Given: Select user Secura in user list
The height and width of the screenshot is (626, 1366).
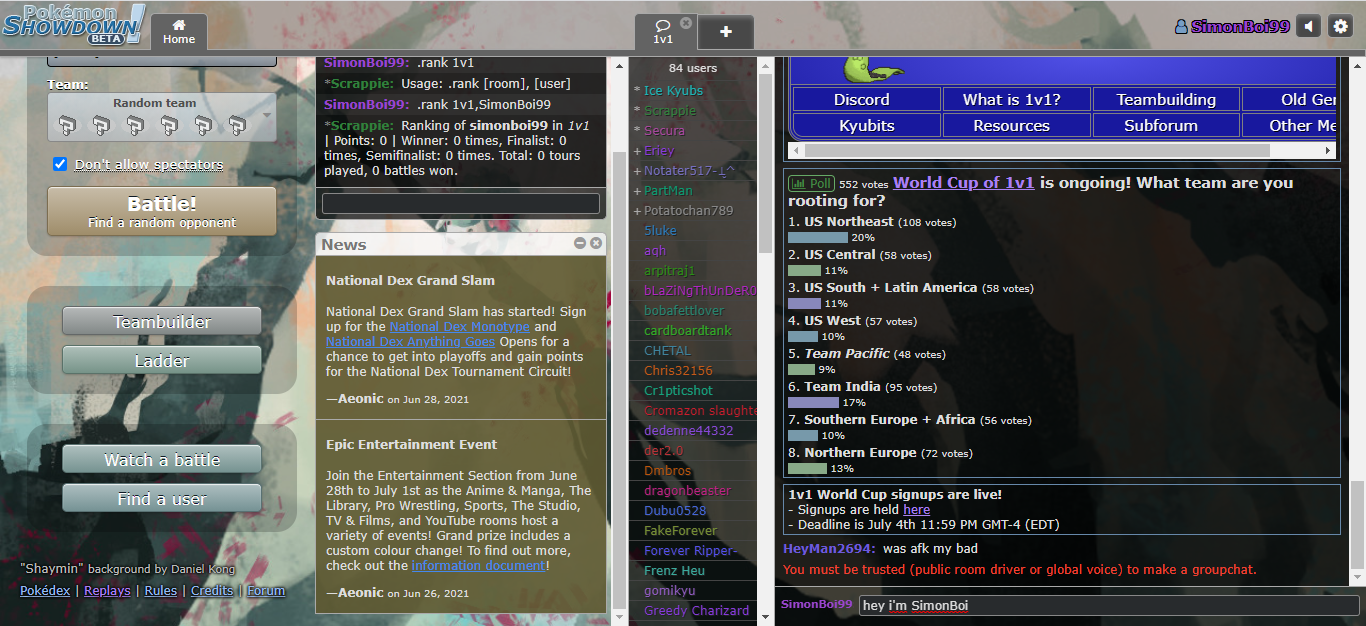Looking at the screenshot, I should 692,131.
